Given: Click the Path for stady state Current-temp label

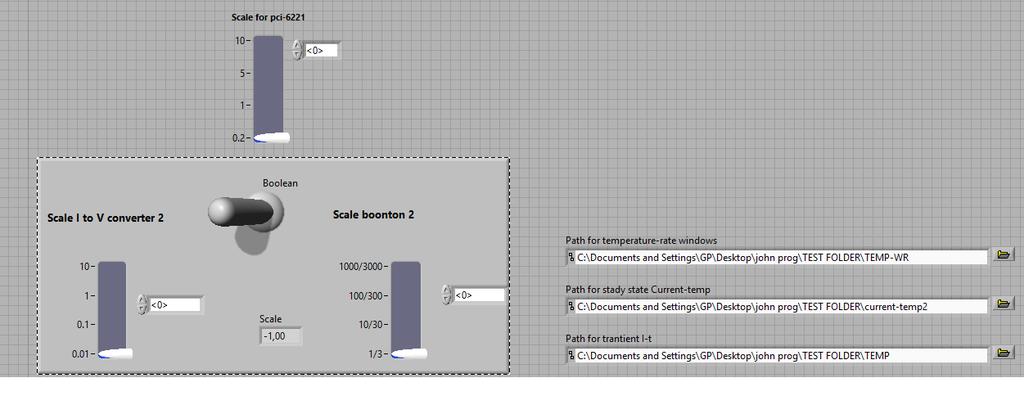Looking at the screenshot, I should click(637, 289).
